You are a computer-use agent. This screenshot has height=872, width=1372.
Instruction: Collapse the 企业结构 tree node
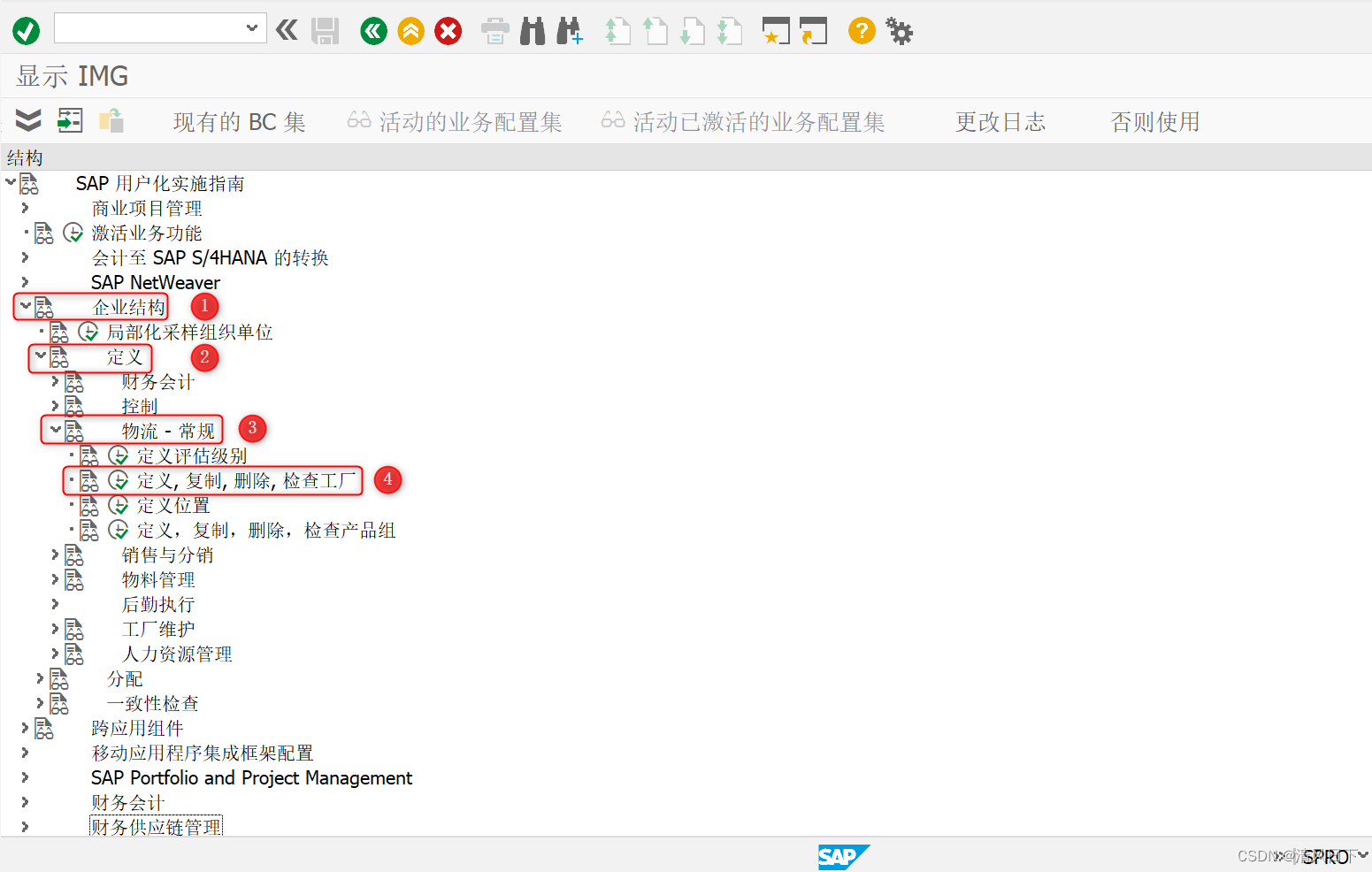click(x=25, y=306)
